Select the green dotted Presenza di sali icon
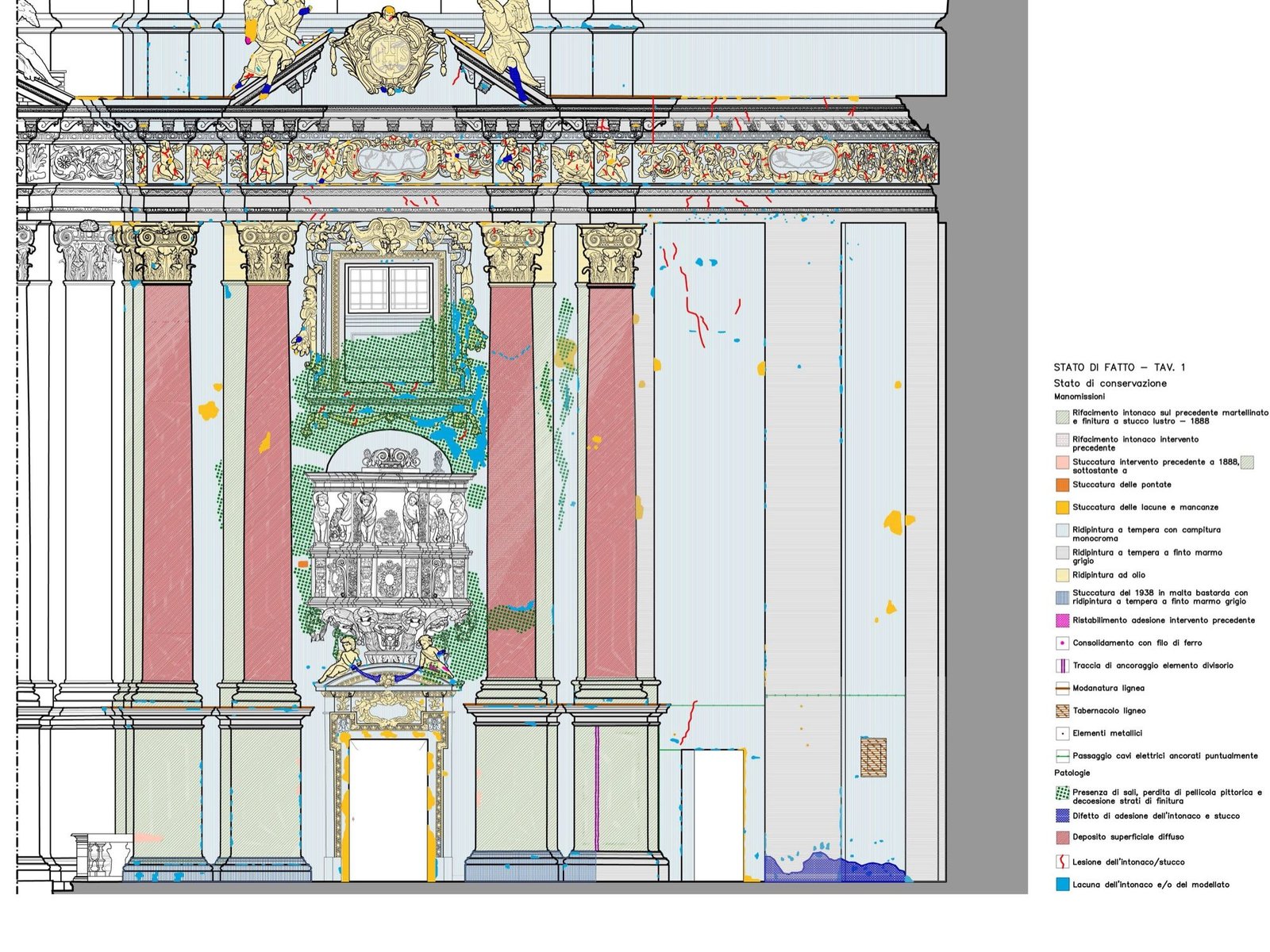This screenshot has width=1270, height=952. [x=1062, y=793]
